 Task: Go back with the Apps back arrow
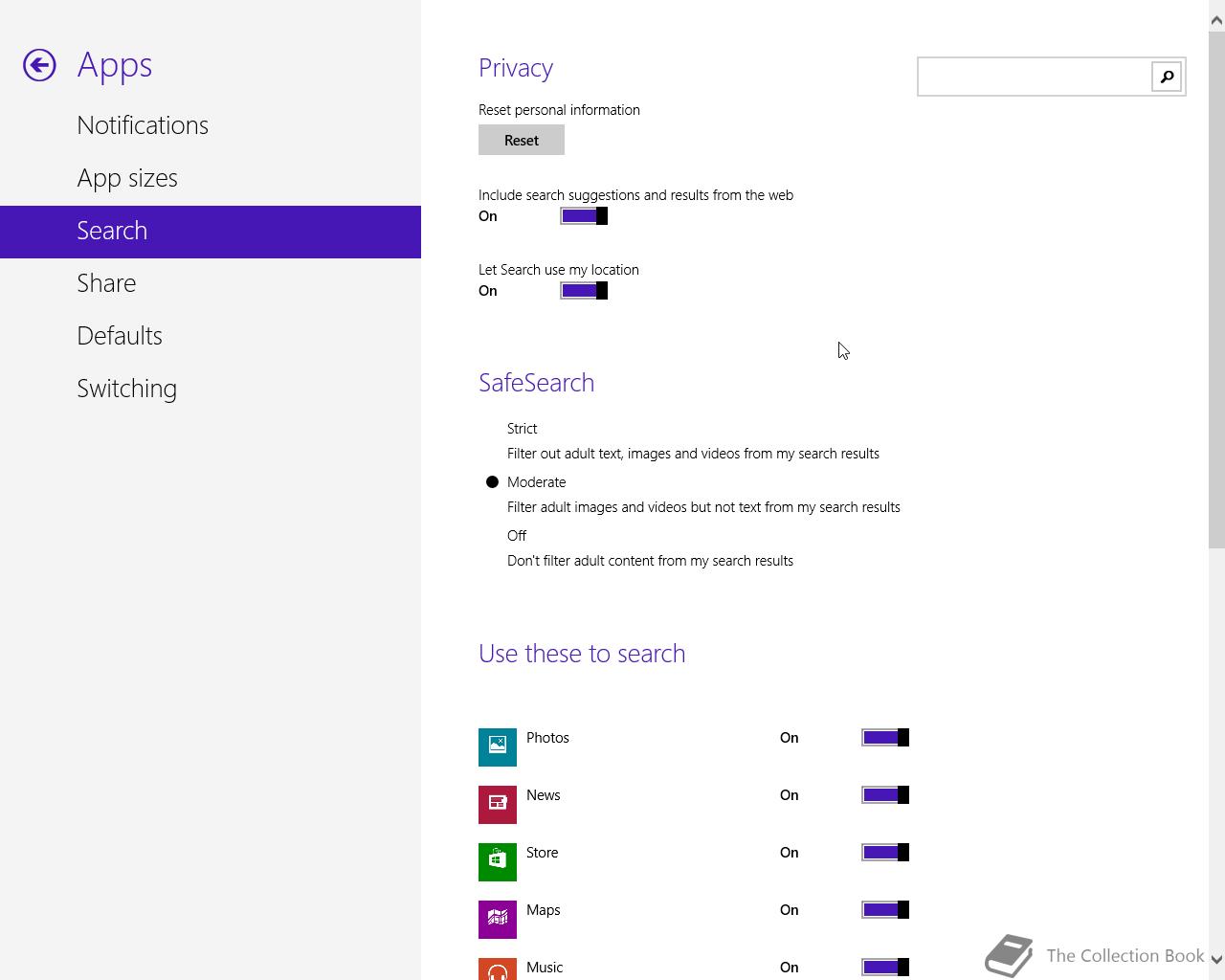point(39,65)
